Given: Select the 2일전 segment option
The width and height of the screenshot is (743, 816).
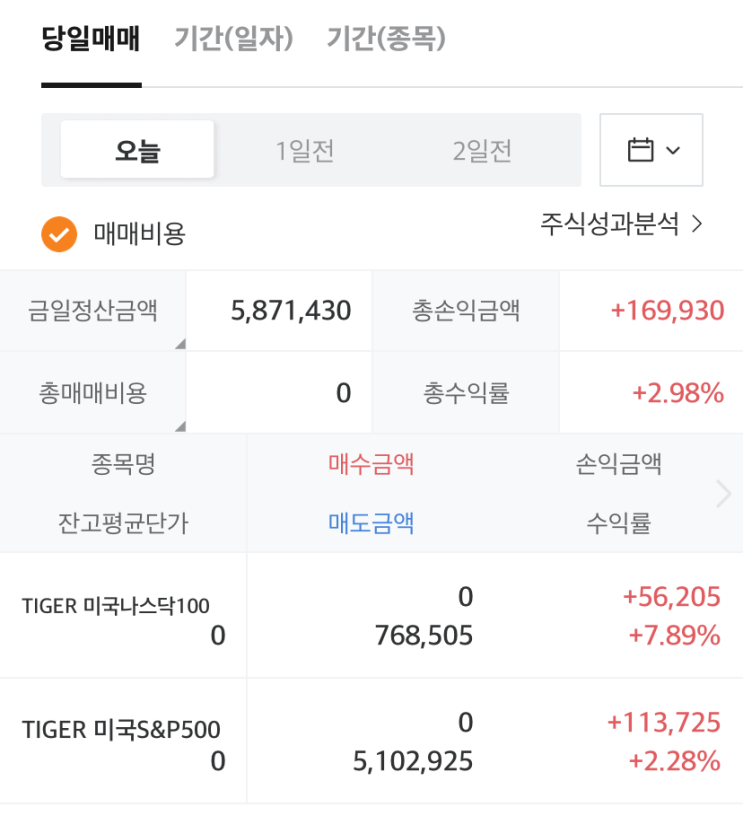Looking at the screenshot, I should click(482, 151).
